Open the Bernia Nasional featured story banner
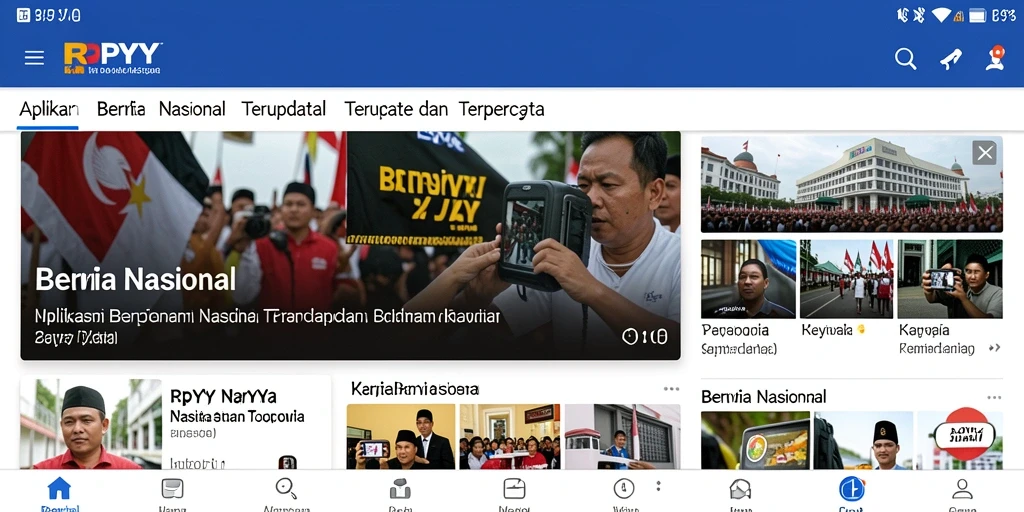 [351, 246]
